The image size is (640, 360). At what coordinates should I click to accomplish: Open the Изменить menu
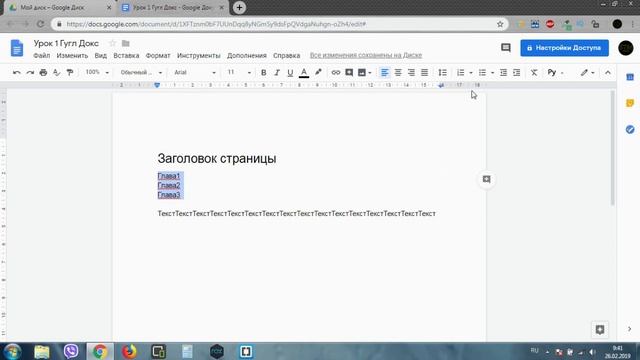[72, 56]
